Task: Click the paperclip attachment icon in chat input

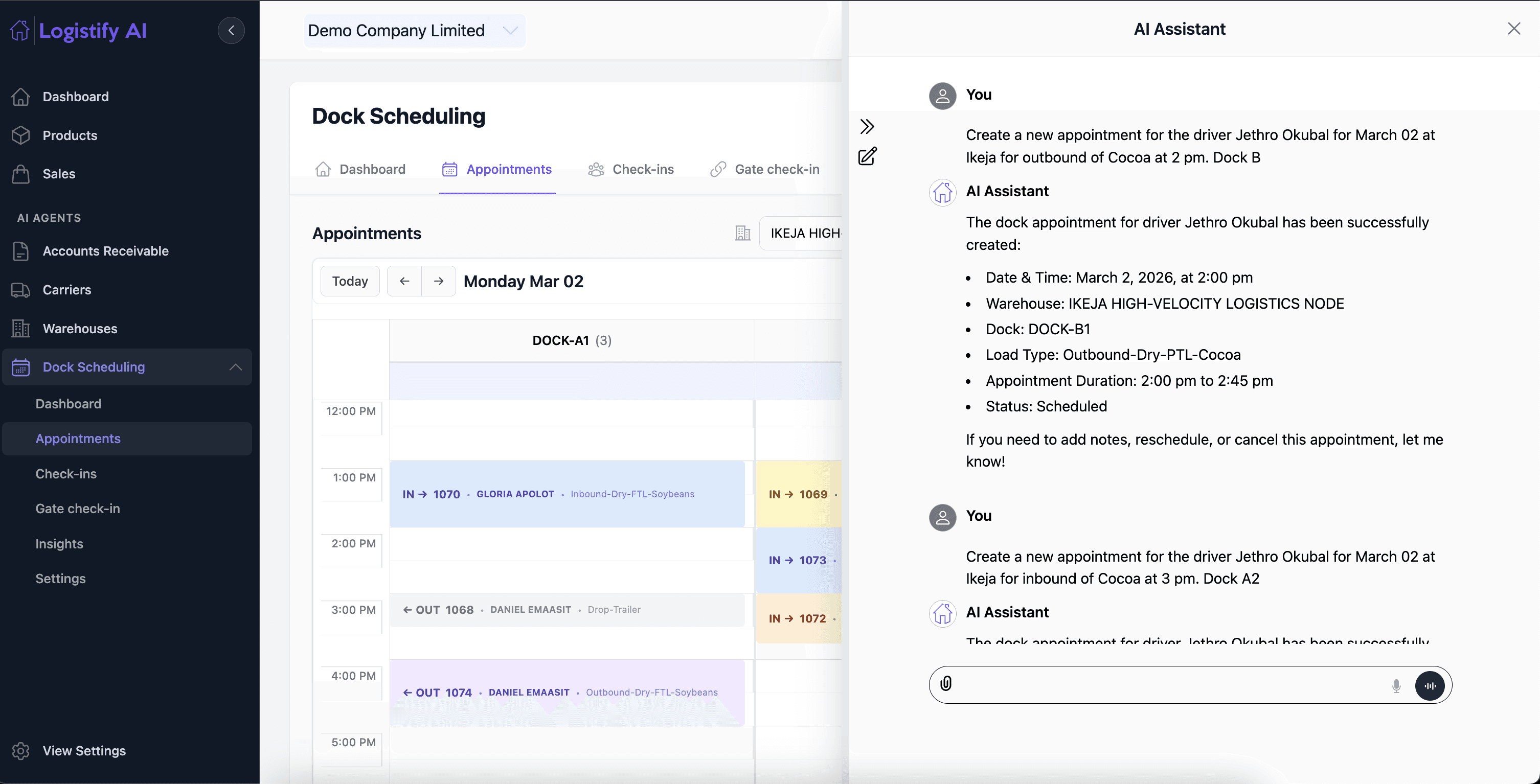Action: pos(946,684)
